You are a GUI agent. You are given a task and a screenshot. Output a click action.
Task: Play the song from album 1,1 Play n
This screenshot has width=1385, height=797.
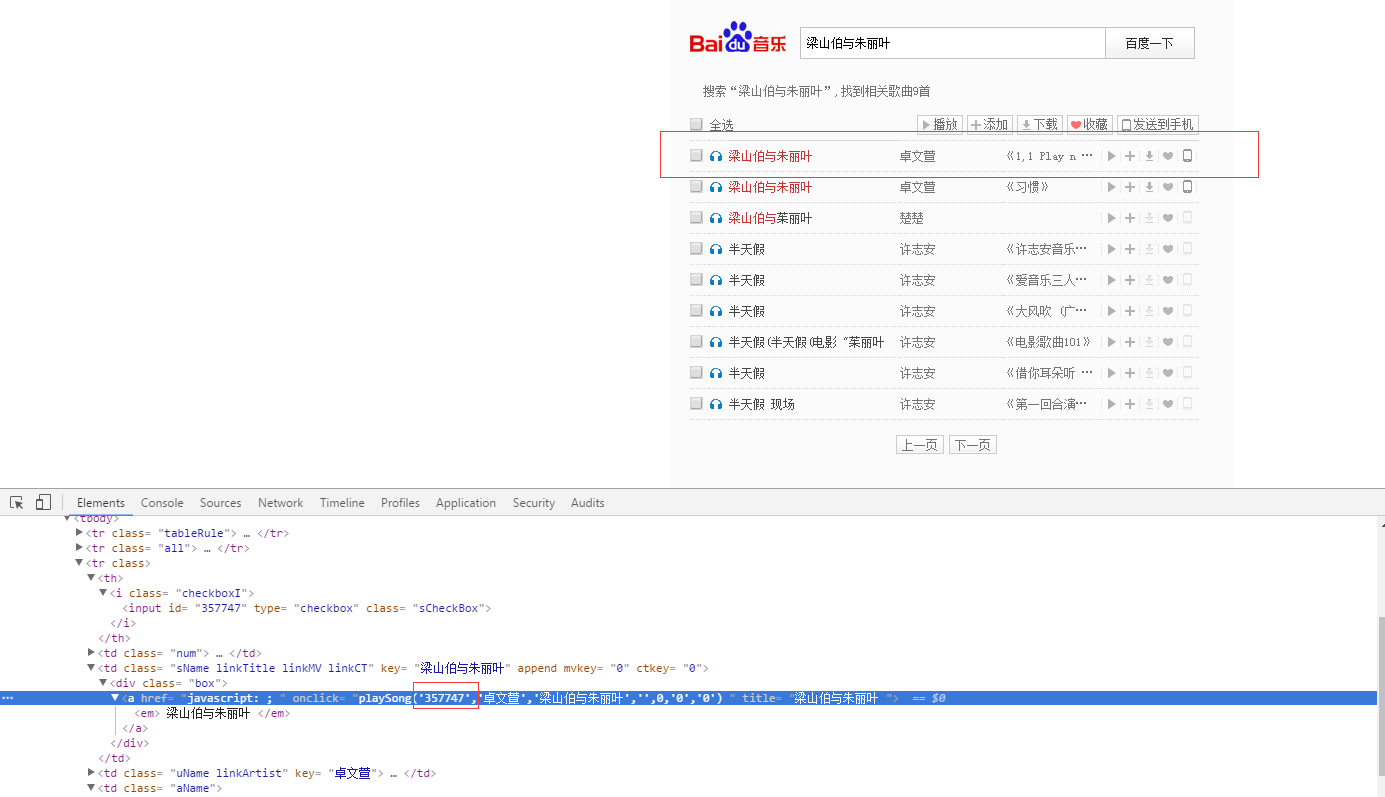click(x=1111, y=156)
